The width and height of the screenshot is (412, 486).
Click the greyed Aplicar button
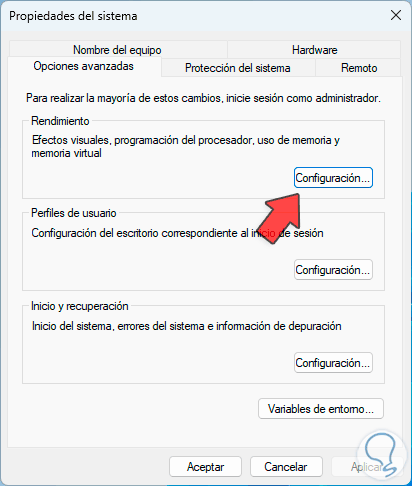[367, 467]
